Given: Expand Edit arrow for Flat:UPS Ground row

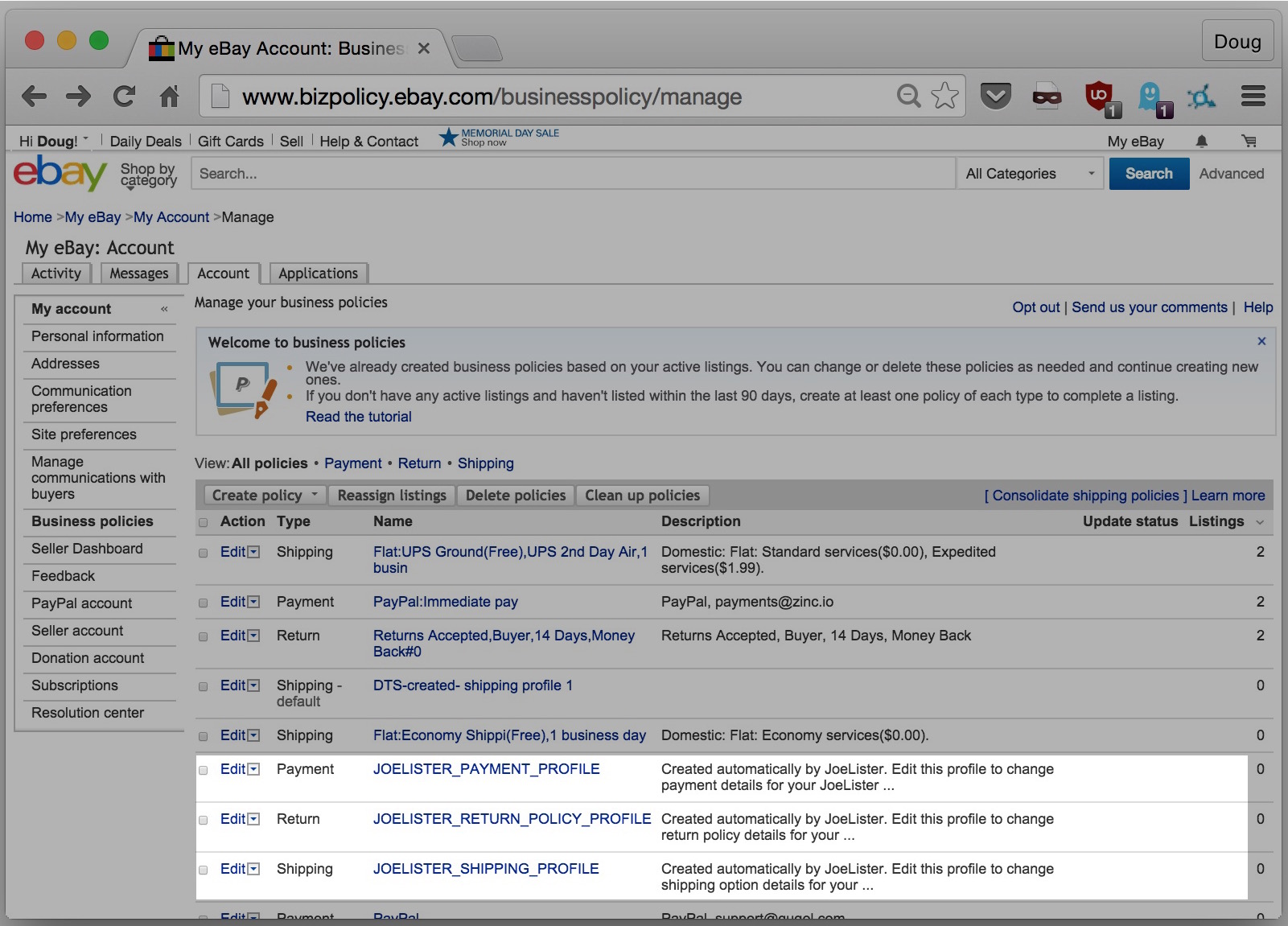Looking at the screenshot, I should 253,552.
